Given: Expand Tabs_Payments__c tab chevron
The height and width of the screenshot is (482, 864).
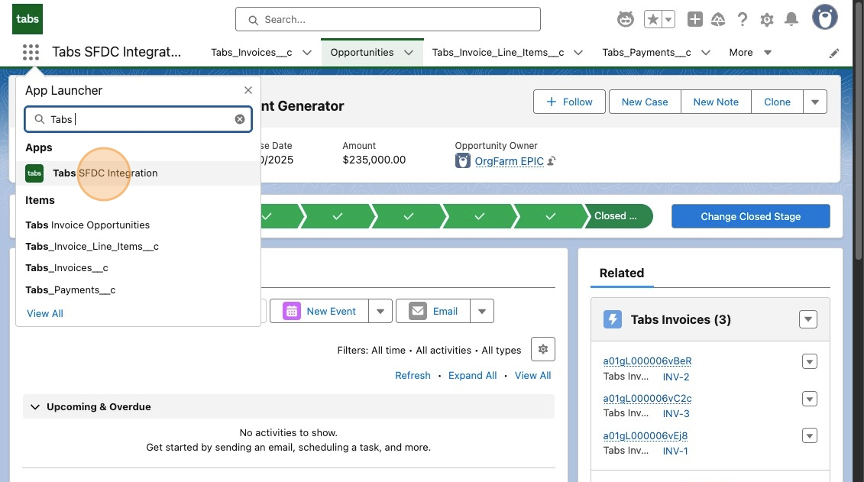Looking at the screenshot, I should pos(705,52).
